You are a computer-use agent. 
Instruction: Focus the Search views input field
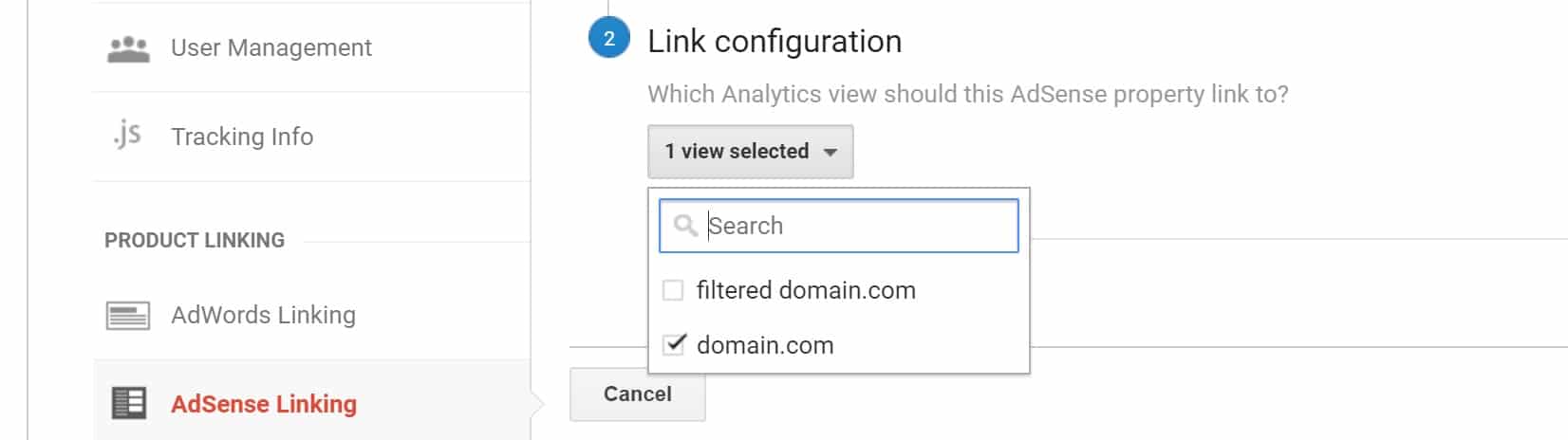point(839,226)
